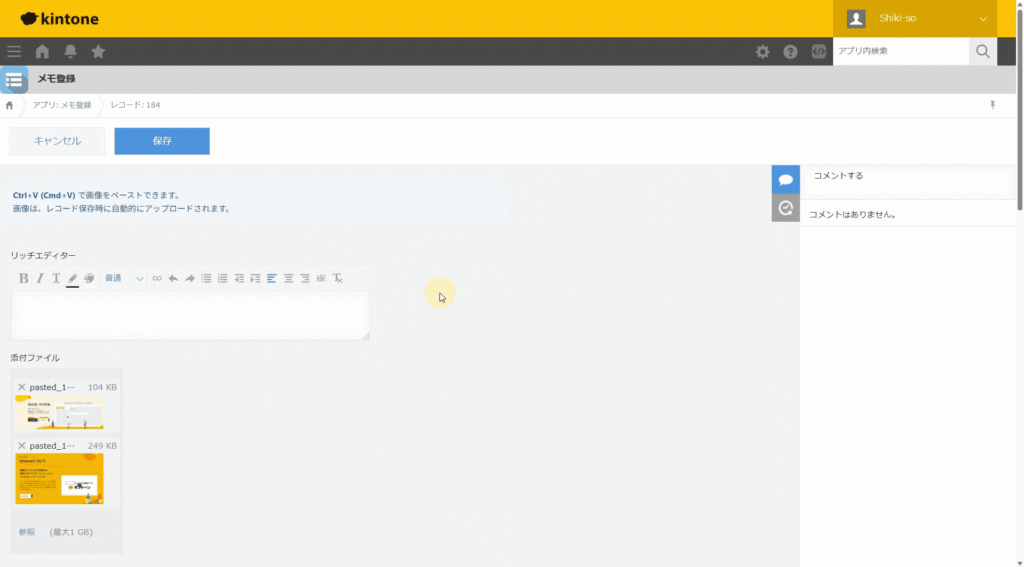Open the Shiki-so user account menu
The width and height of the screenshot is (1024, 567).
pyautogui.click(x=916, y=19)
